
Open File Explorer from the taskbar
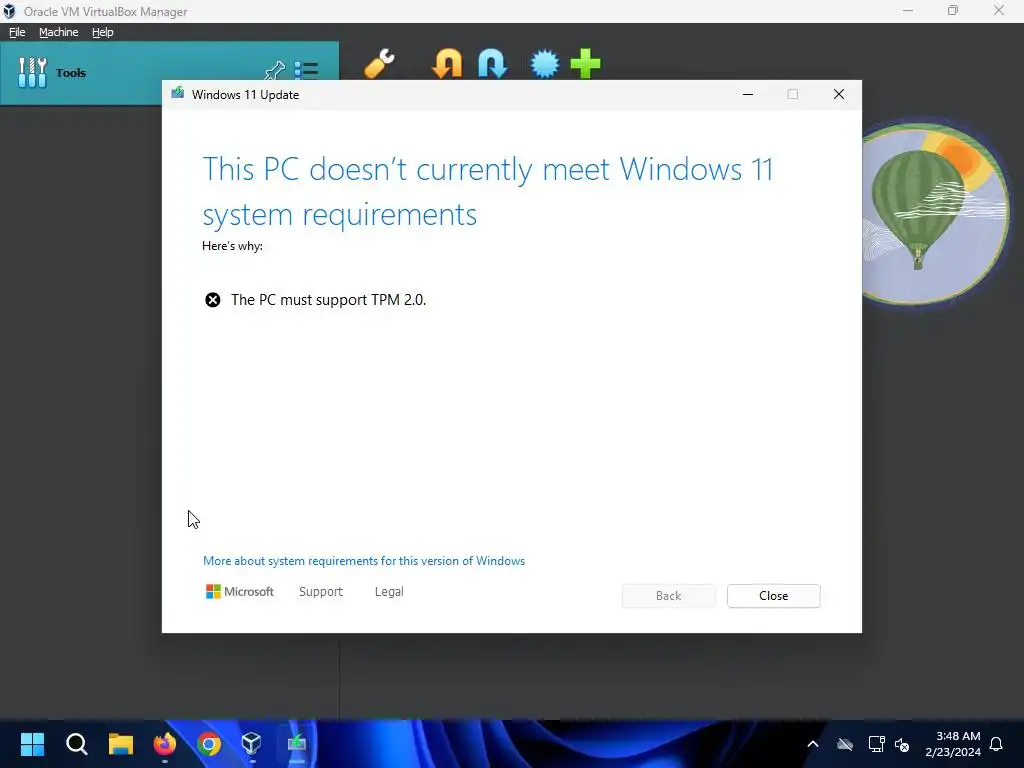pos(121,744)
